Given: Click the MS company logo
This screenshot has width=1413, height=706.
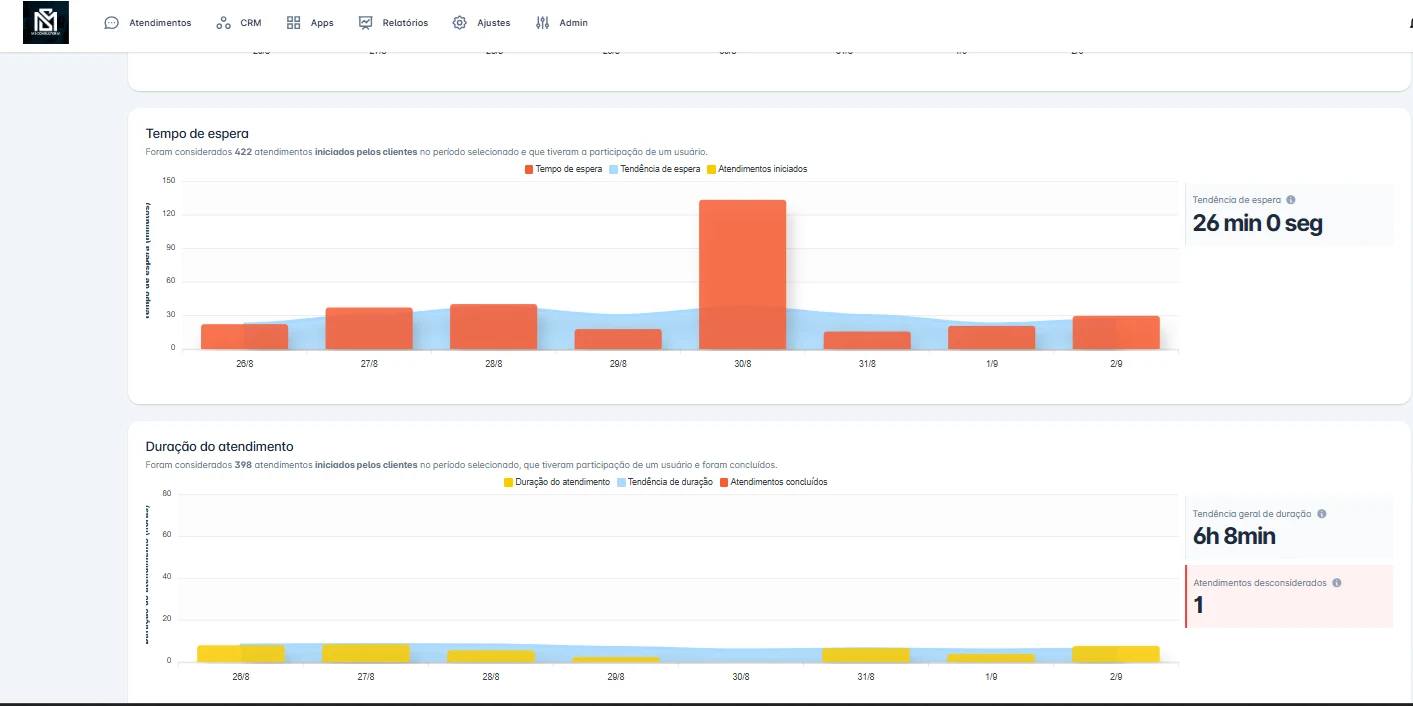Looking at the screenshot, I should (46, 23).
